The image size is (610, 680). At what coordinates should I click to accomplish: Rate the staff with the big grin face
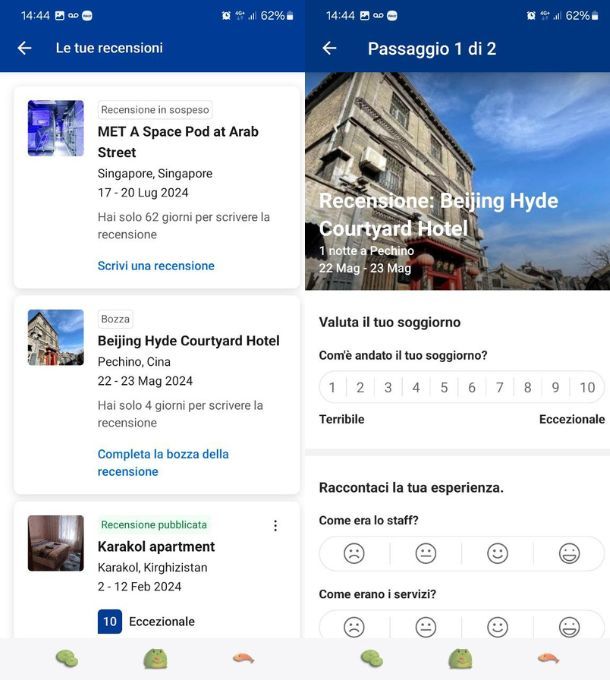click(x=569, y=553)
